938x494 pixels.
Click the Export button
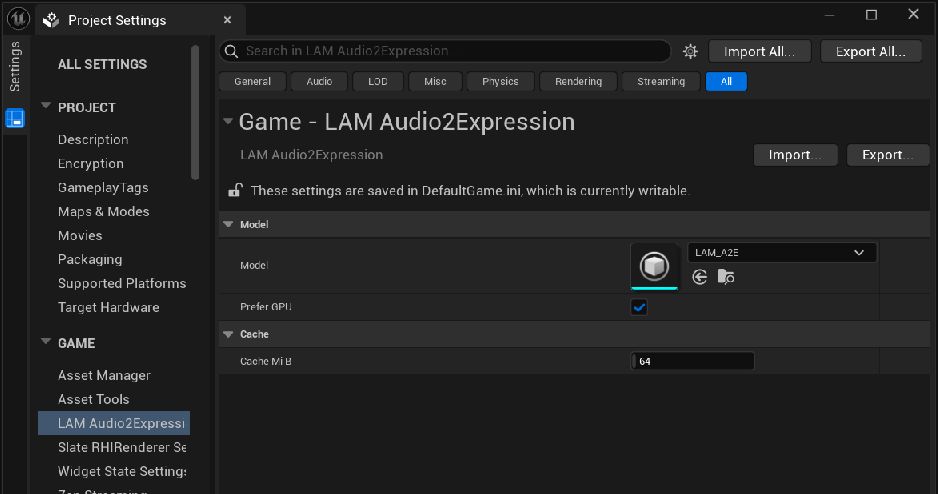click(x=888, y=155)
